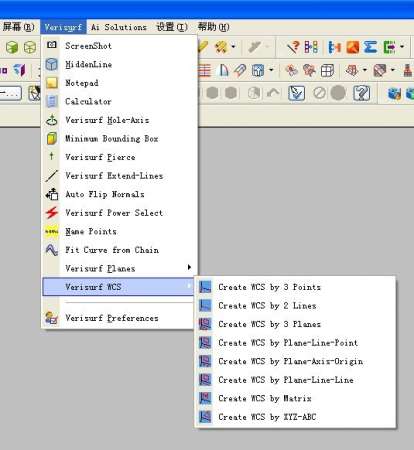Image resolution: width=414 pixels, height=450 pixels.
Task: Open the 屏幕 (R) menu
Action: point(18,27)
